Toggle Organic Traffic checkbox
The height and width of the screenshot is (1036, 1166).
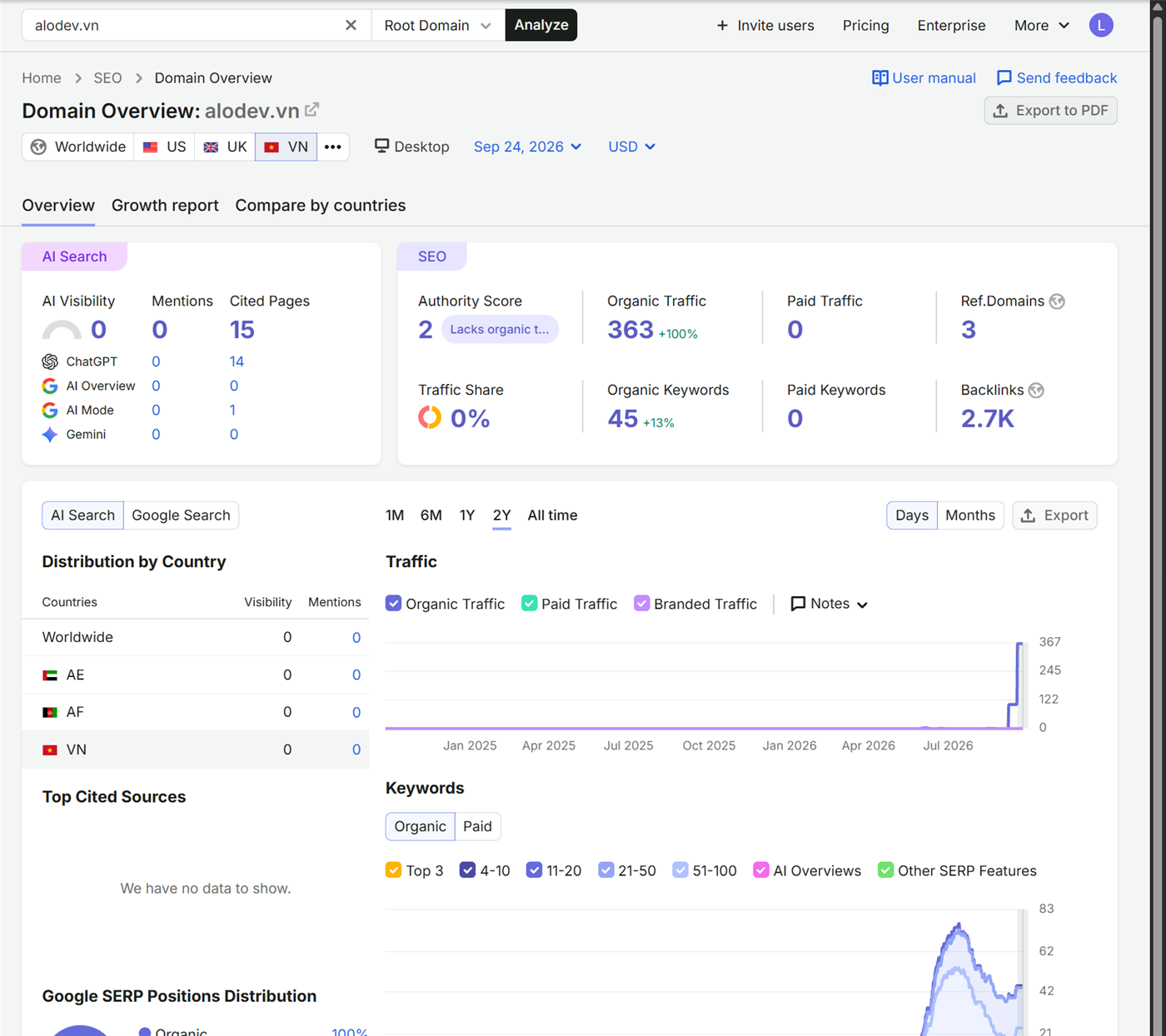393,603
